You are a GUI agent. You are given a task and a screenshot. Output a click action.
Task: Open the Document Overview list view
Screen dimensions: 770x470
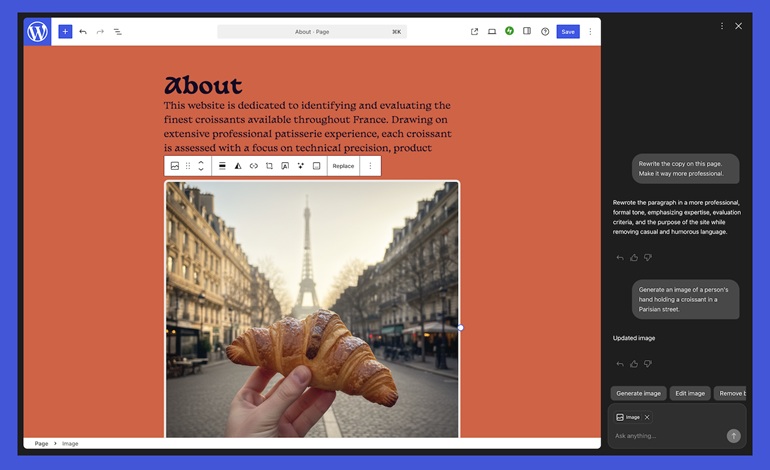tap(117, 32)
